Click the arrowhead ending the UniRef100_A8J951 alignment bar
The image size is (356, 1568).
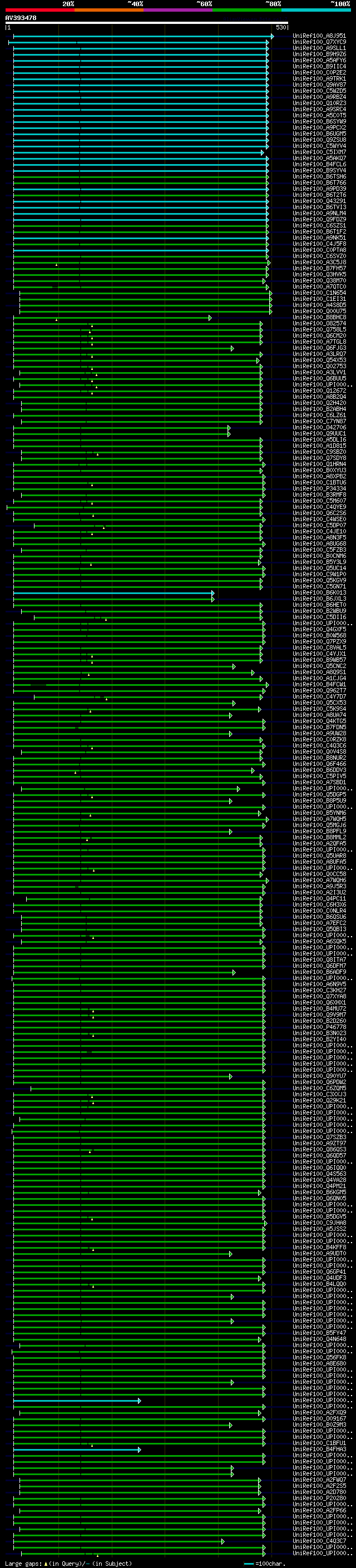click(272, 37)
